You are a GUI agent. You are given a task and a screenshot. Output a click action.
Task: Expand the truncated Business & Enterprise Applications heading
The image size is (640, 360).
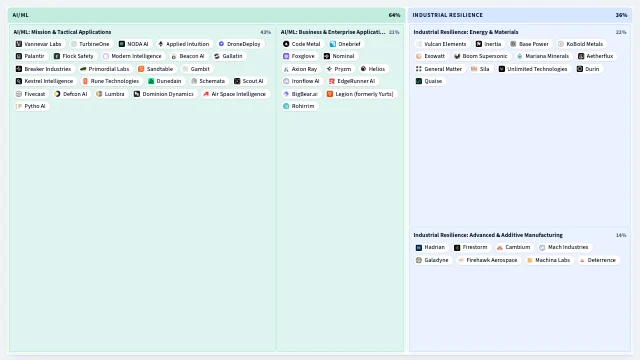pyautogui.click(x=333, y=32)
